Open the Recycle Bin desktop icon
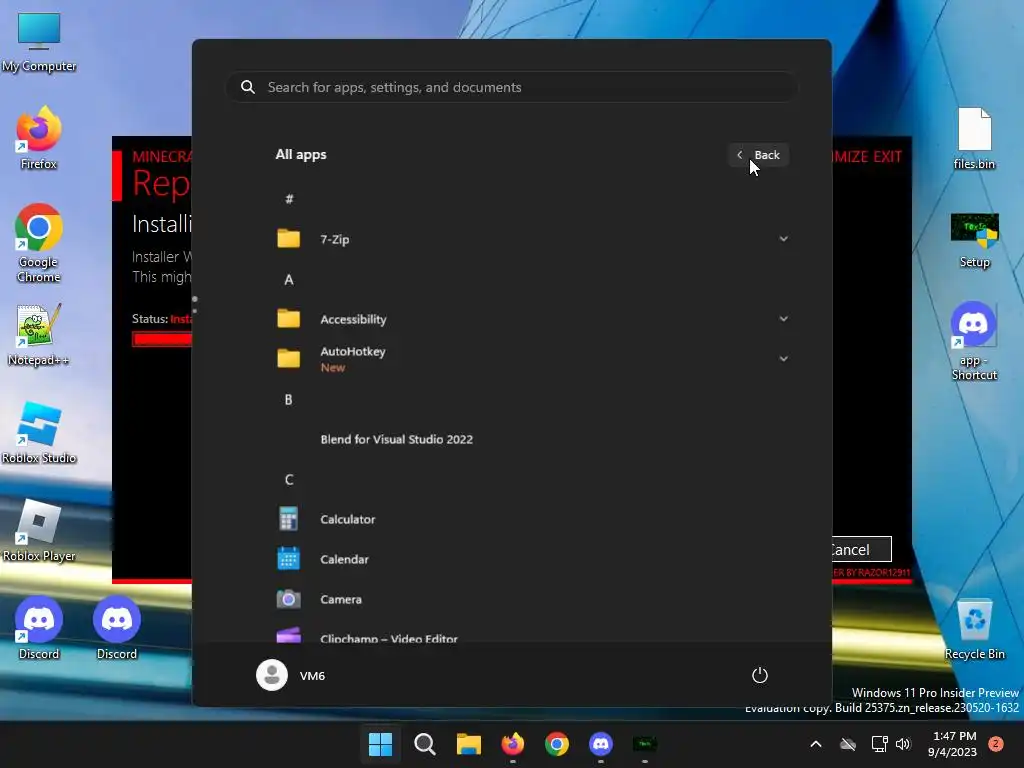This screenshot has width=1024, height=768. click(x=974, y=630)
